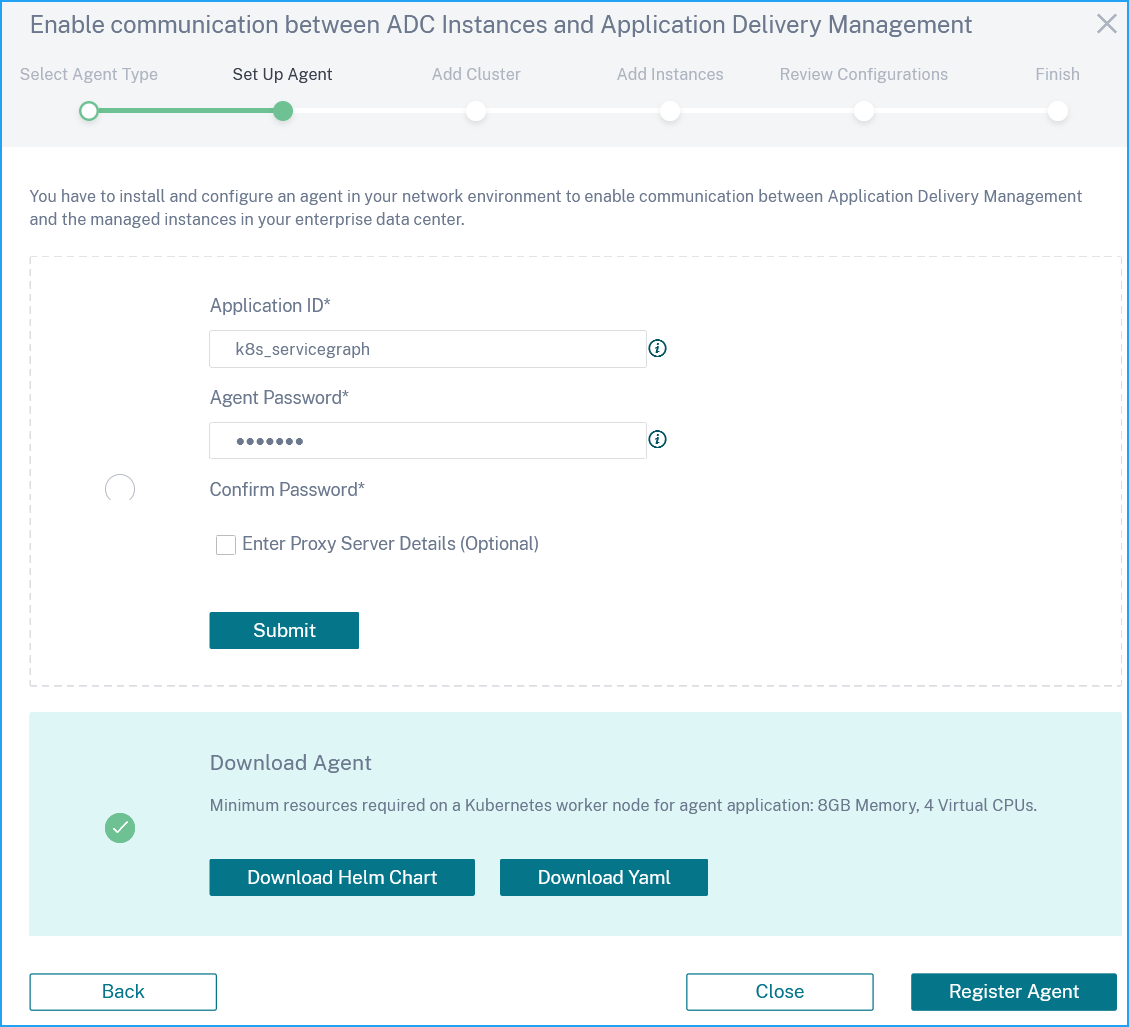Click the Register Agent button

point(1014,992)
